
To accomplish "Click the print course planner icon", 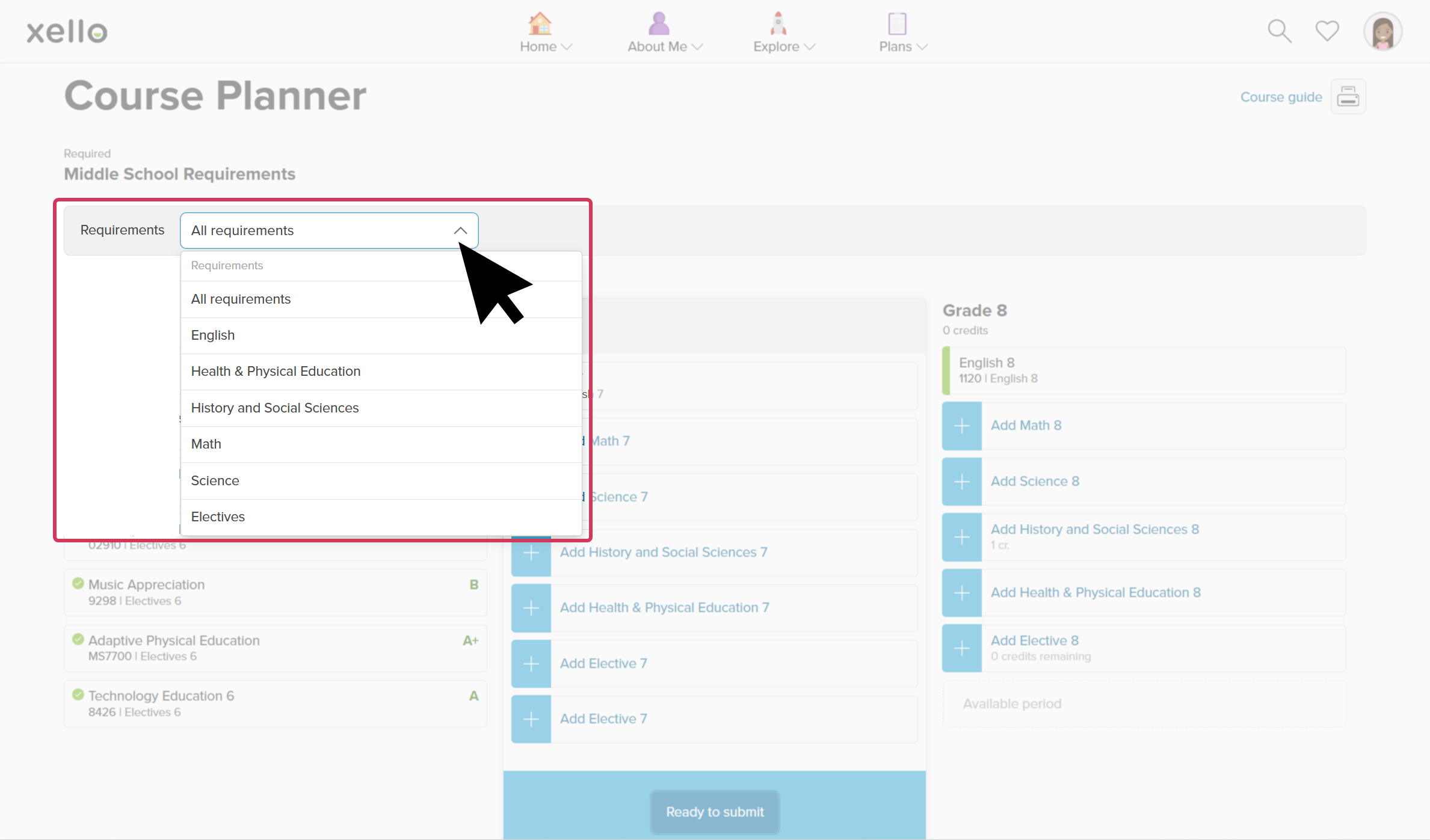I will 1348,97.
